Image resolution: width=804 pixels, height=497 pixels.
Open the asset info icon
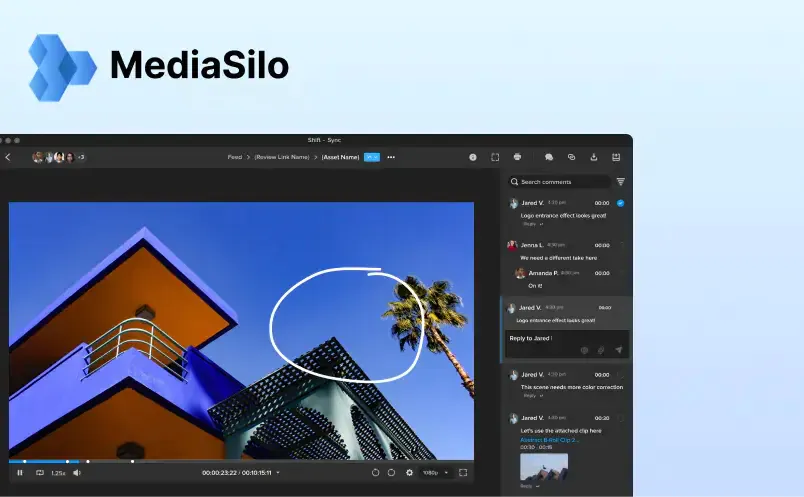pyautogui.click(x=473, y=157)
